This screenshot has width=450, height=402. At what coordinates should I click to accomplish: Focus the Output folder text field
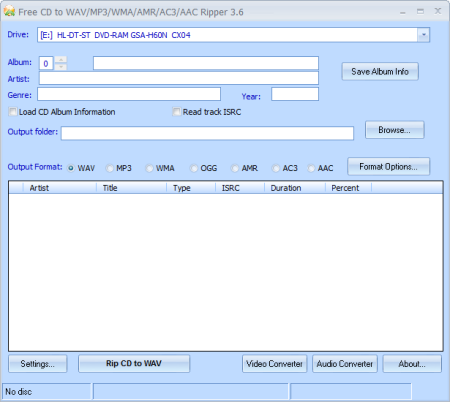(207, 133)
